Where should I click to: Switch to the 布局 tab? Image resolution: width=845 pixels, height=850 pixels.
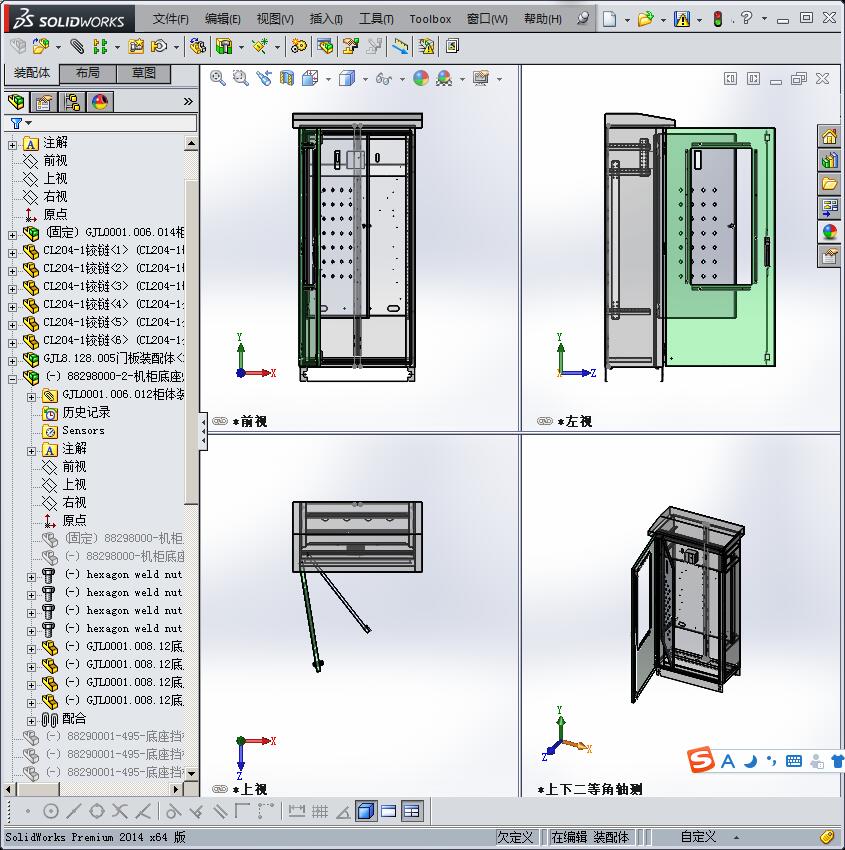click(88, 73)
